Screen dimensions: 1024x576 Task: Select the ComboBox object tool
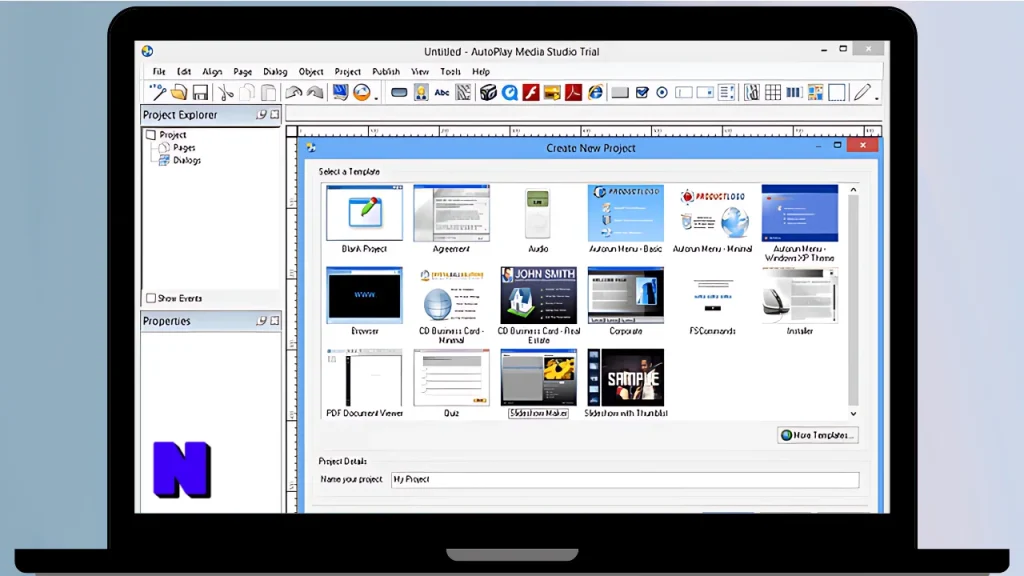[705, 93]
